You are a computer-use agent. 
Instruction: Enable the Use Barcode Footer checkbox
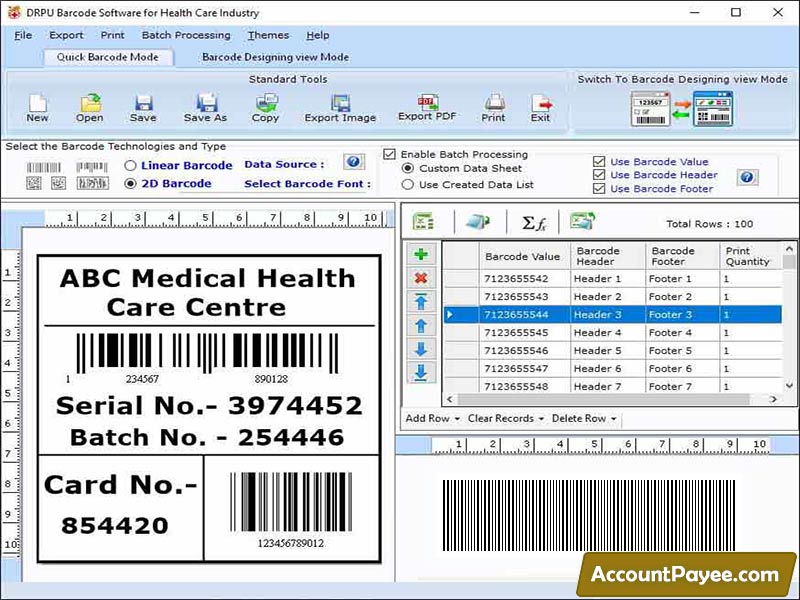point(599,188)
